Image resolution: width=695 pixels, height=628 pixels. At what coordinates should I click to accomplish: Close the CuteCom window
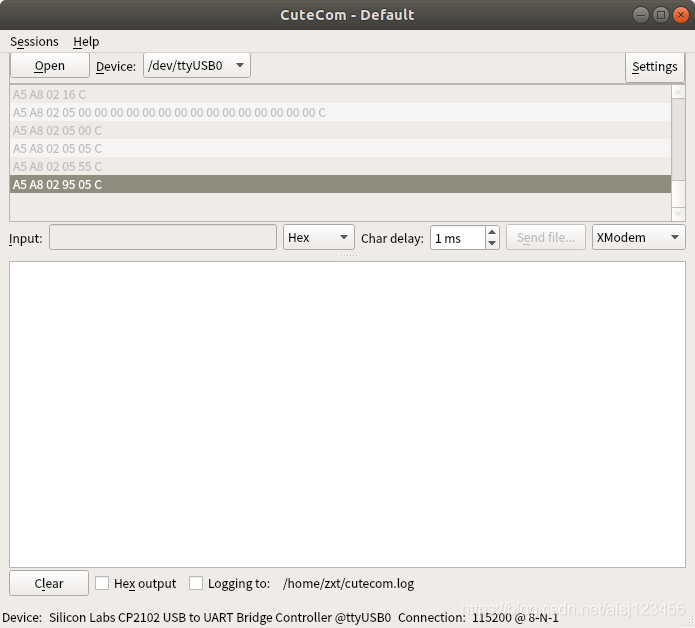680,15
